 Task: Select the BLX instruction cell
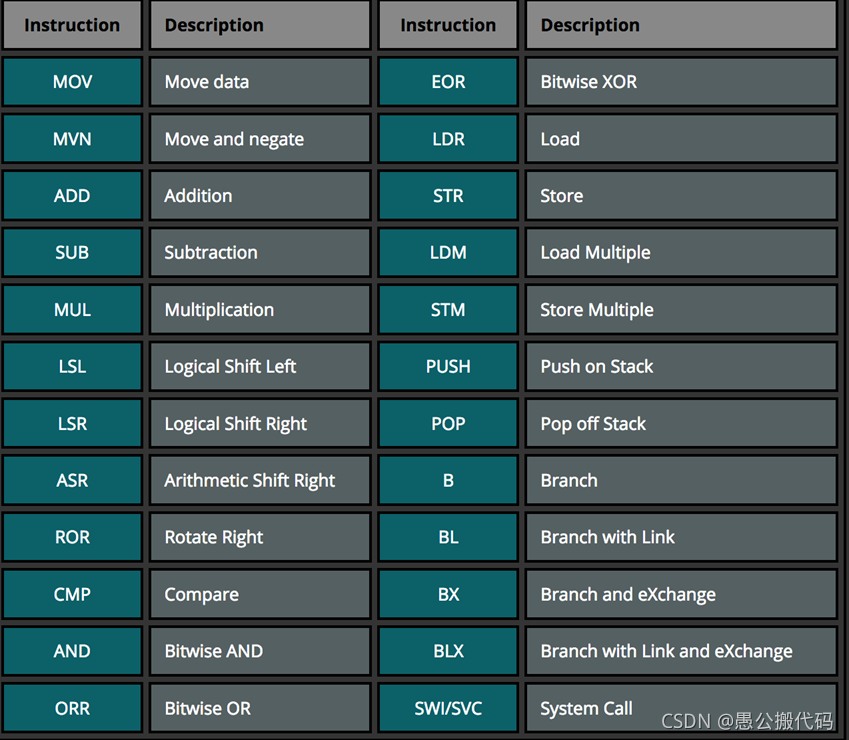[x=448, y=651]
